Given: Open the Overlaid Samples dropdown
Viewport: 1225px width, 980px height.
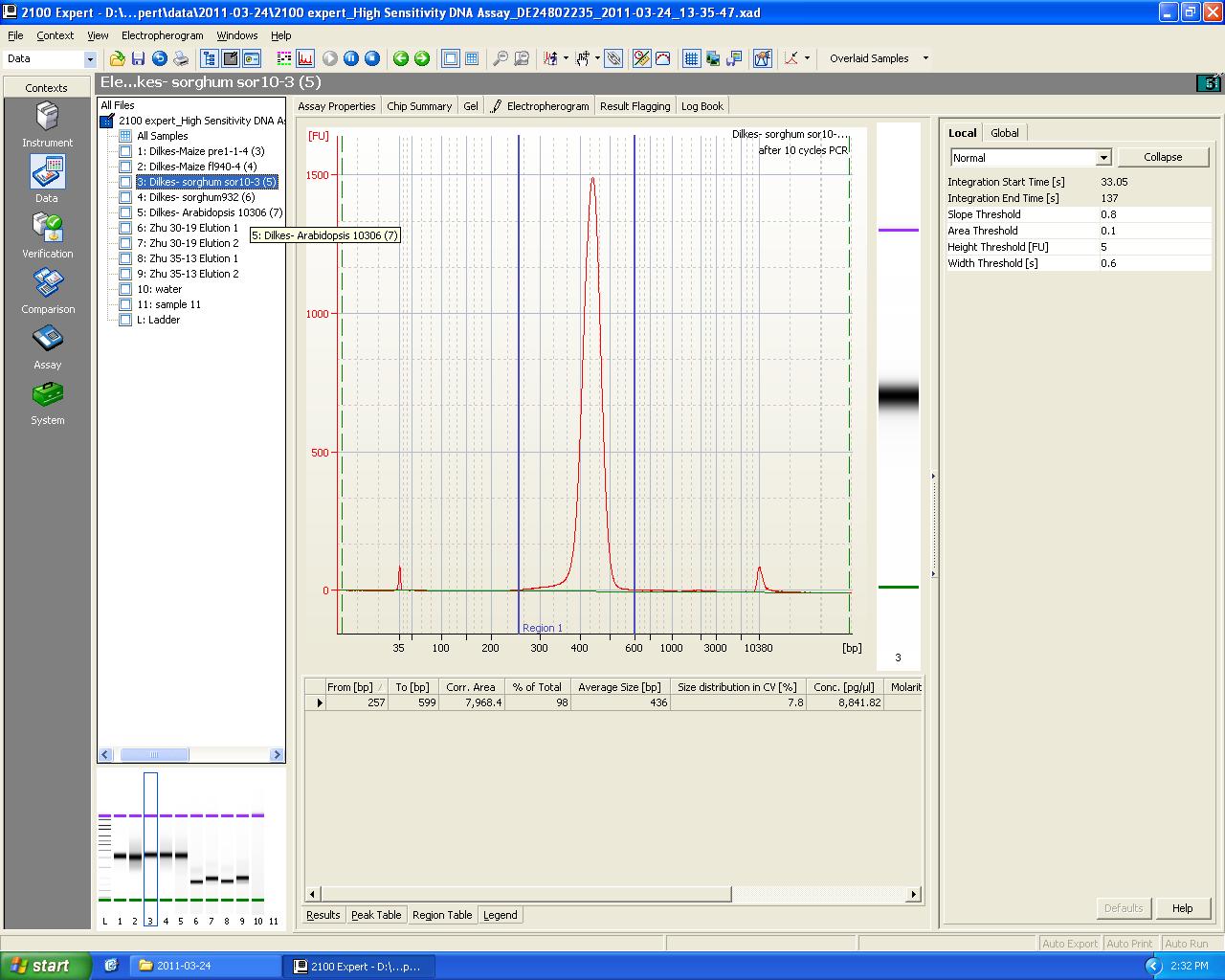Looking at the screenshot, I should [x=924, y=58].
